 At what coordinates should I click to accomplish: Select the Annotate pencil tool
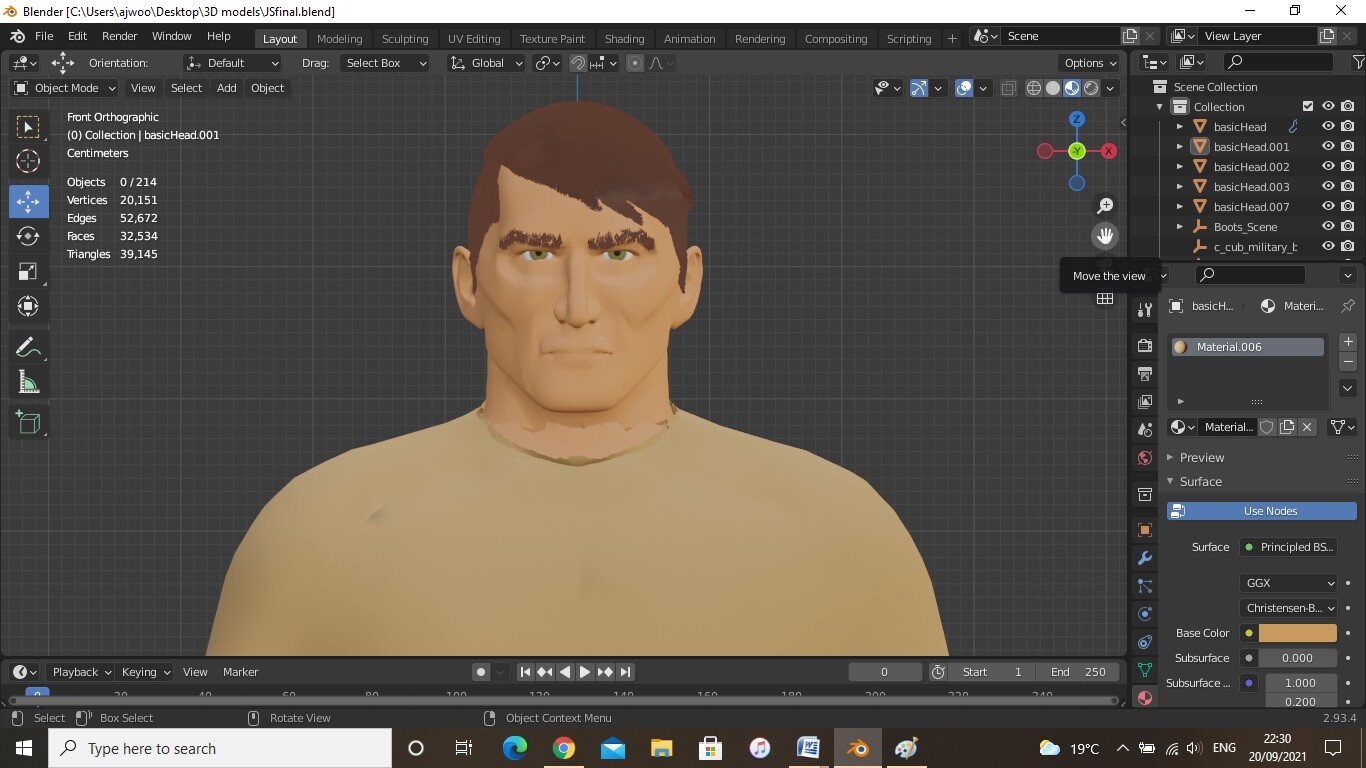point(28,347)
